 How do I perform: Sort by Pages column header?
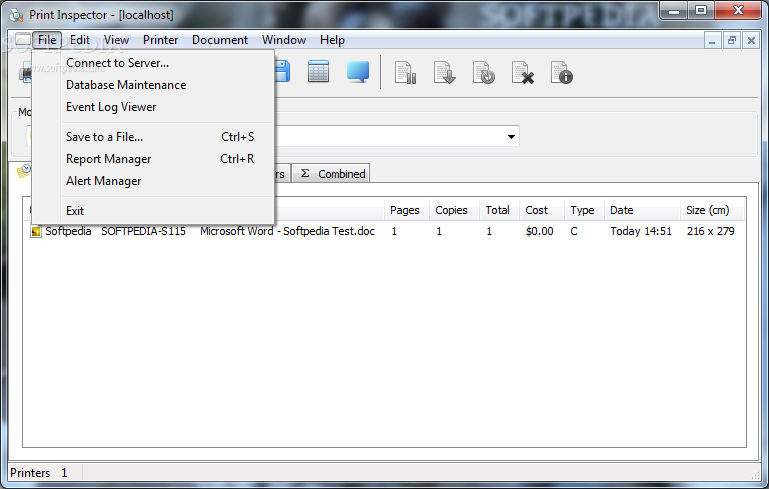click(x=405, y=210)
